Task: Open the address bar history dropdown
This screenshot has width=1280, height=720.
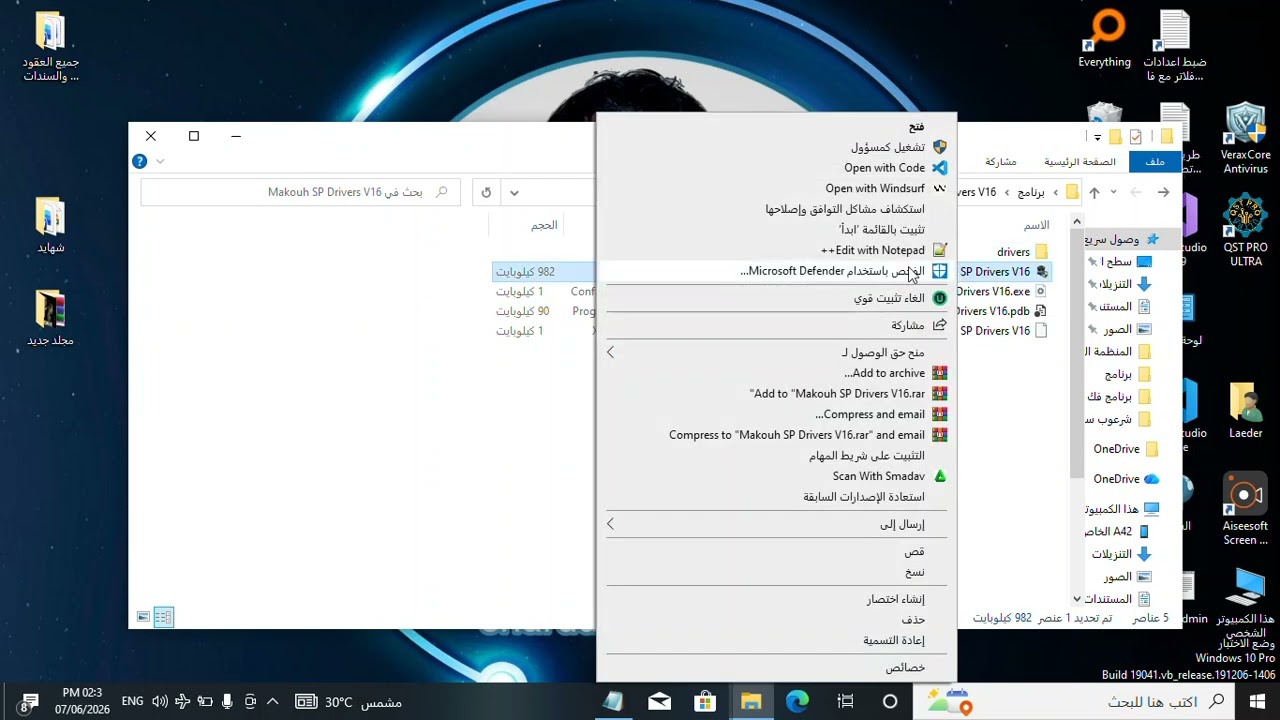Action: [514, 192]
